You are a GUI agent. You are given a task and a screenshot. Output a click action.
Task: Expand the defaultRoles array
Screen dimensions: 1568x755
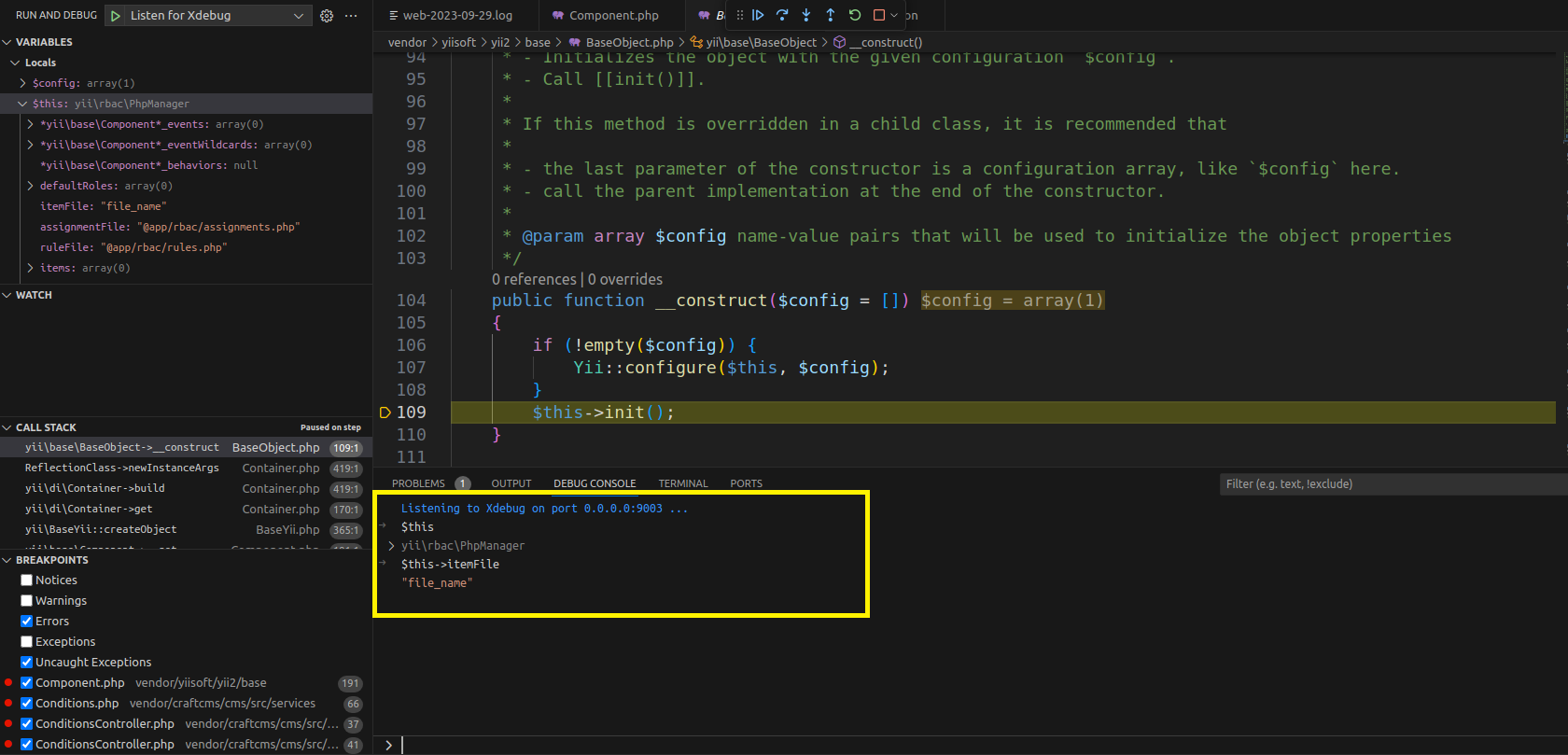[31, 186]
